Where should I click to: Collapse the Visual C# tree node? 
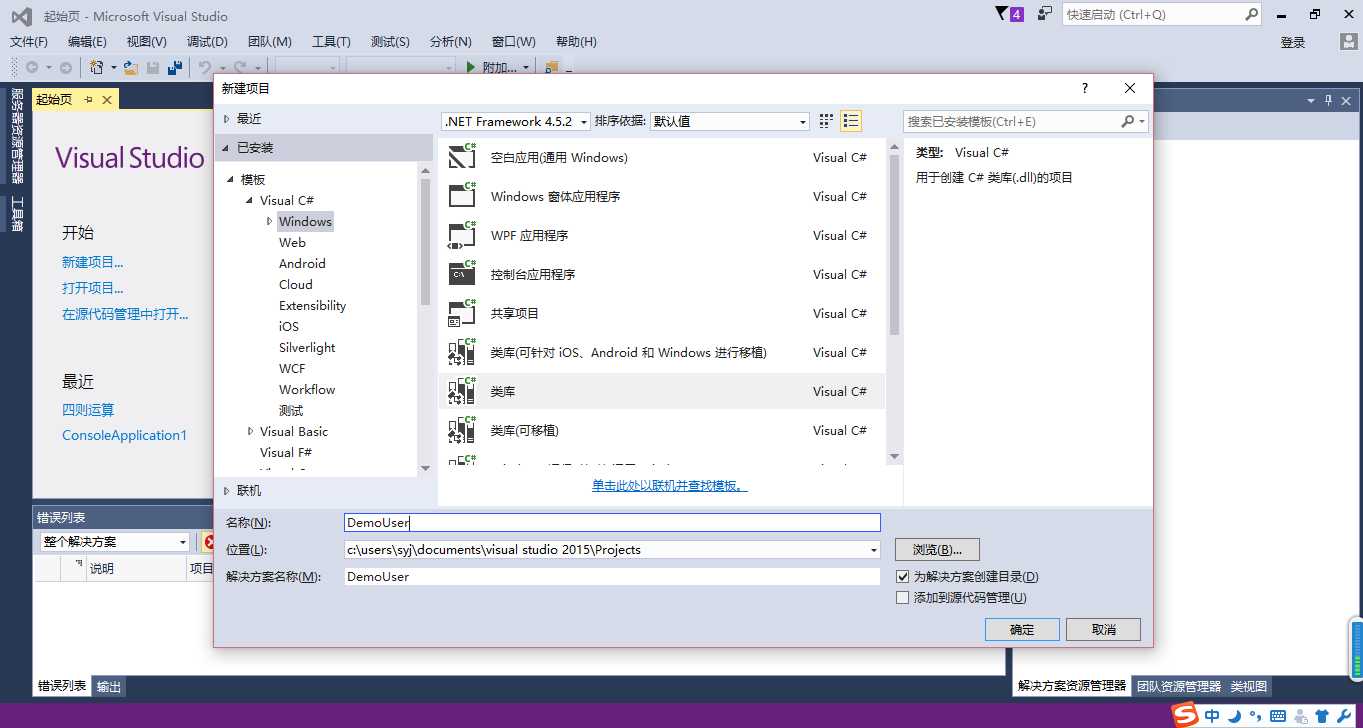click(251, 201)
